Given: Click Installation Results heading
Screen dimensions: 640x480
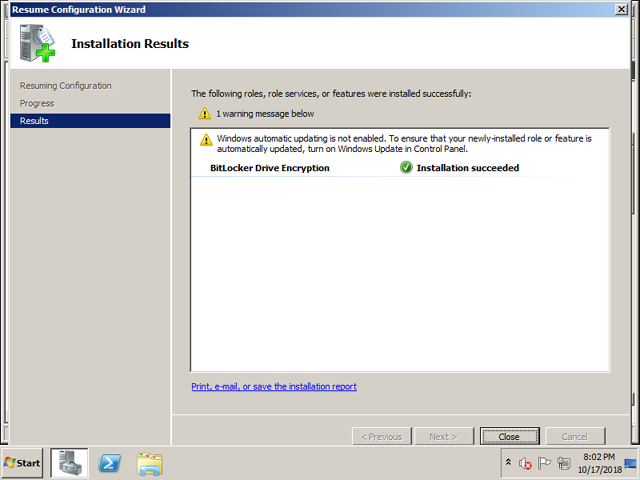Looking at the screenshot, I should tap(130, 44).
